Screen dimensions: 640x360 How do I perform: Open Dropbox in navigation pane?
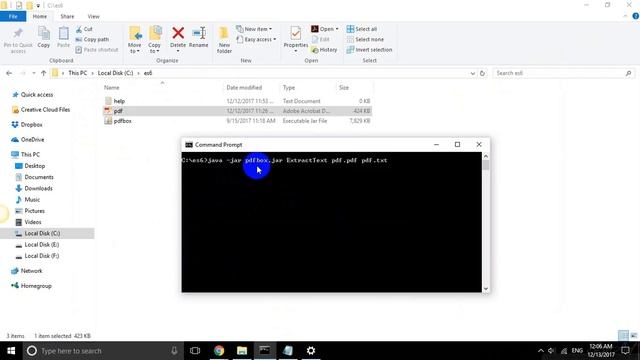[x=31, y=124]
